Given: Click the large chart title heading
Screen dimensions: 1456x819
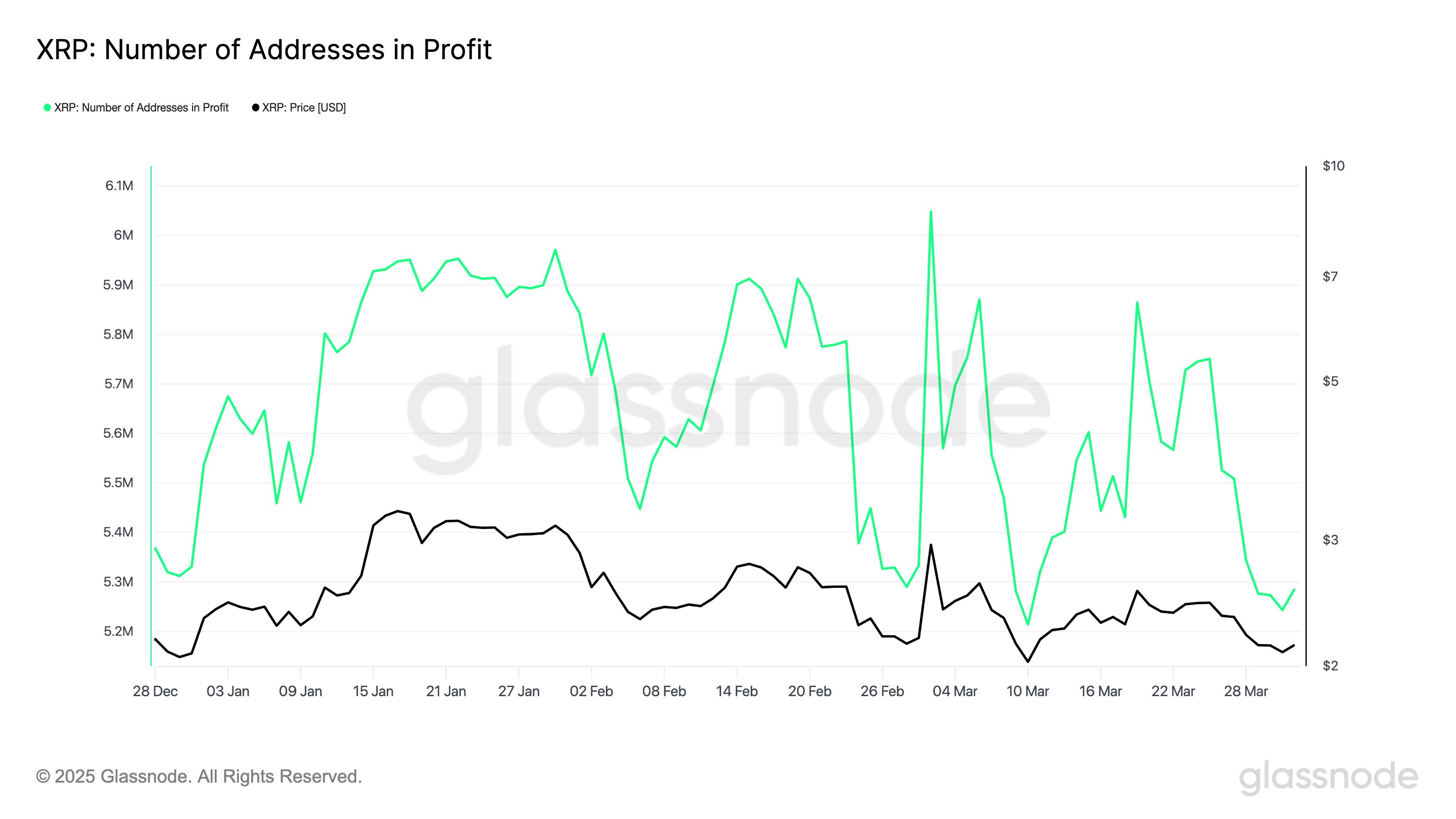Looking at the screenshot, I should tap(264, 50).
